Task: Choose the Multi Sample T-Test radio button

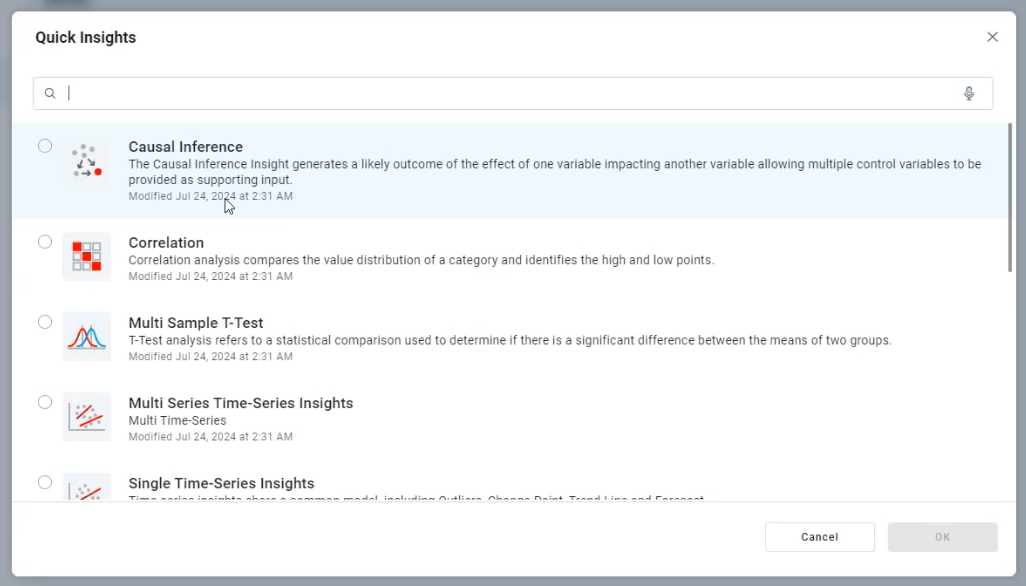Action: click(x=45, y=322)
